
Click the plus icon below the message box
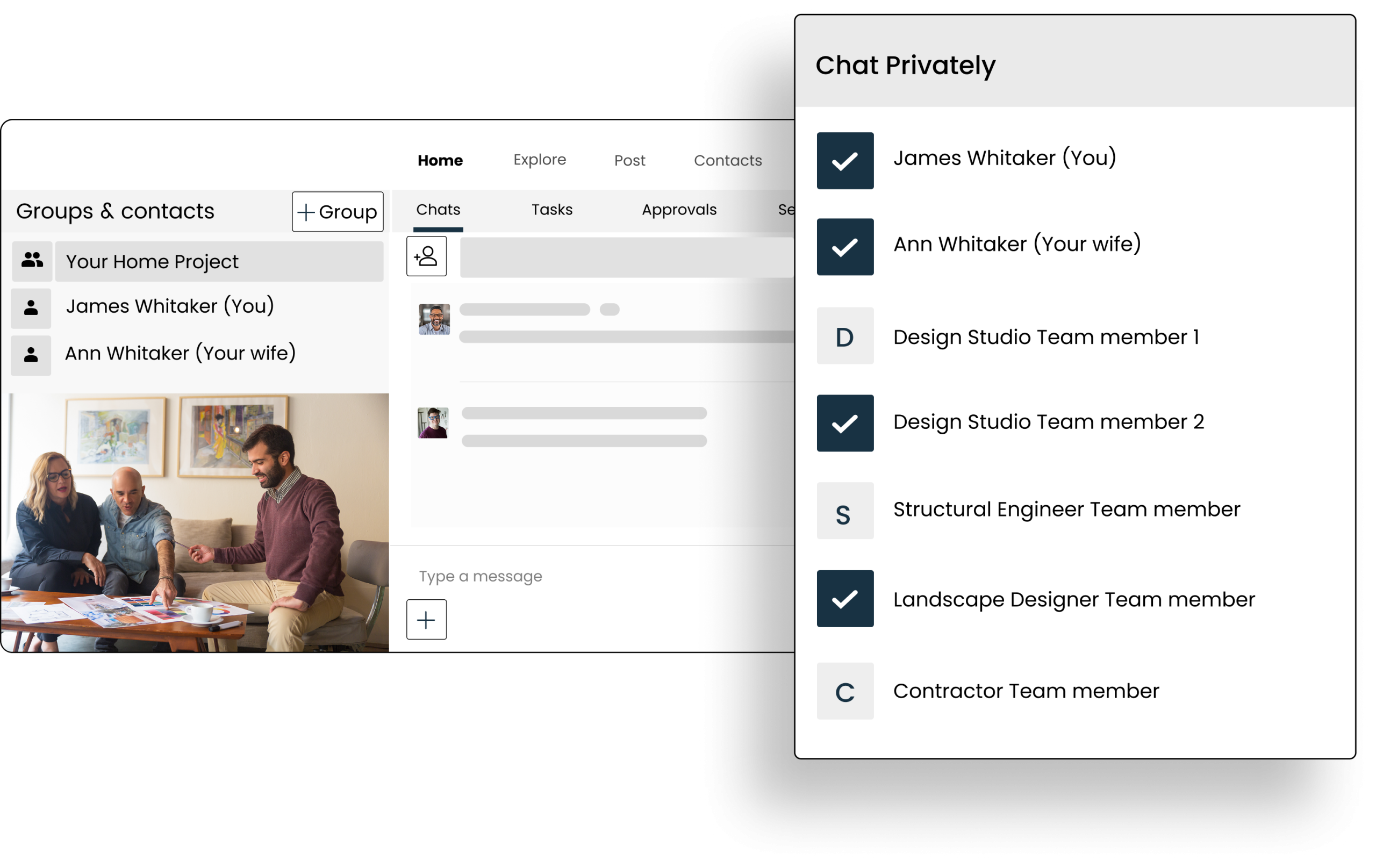pos(426,619)
